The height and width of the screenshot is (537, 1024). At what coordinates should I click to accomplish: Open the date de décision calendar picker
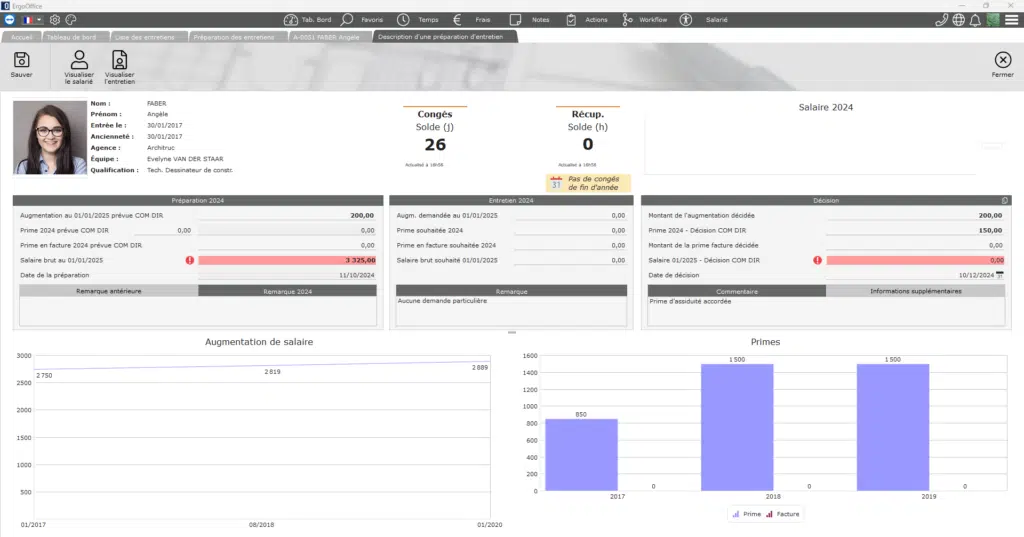pos(999,274)
